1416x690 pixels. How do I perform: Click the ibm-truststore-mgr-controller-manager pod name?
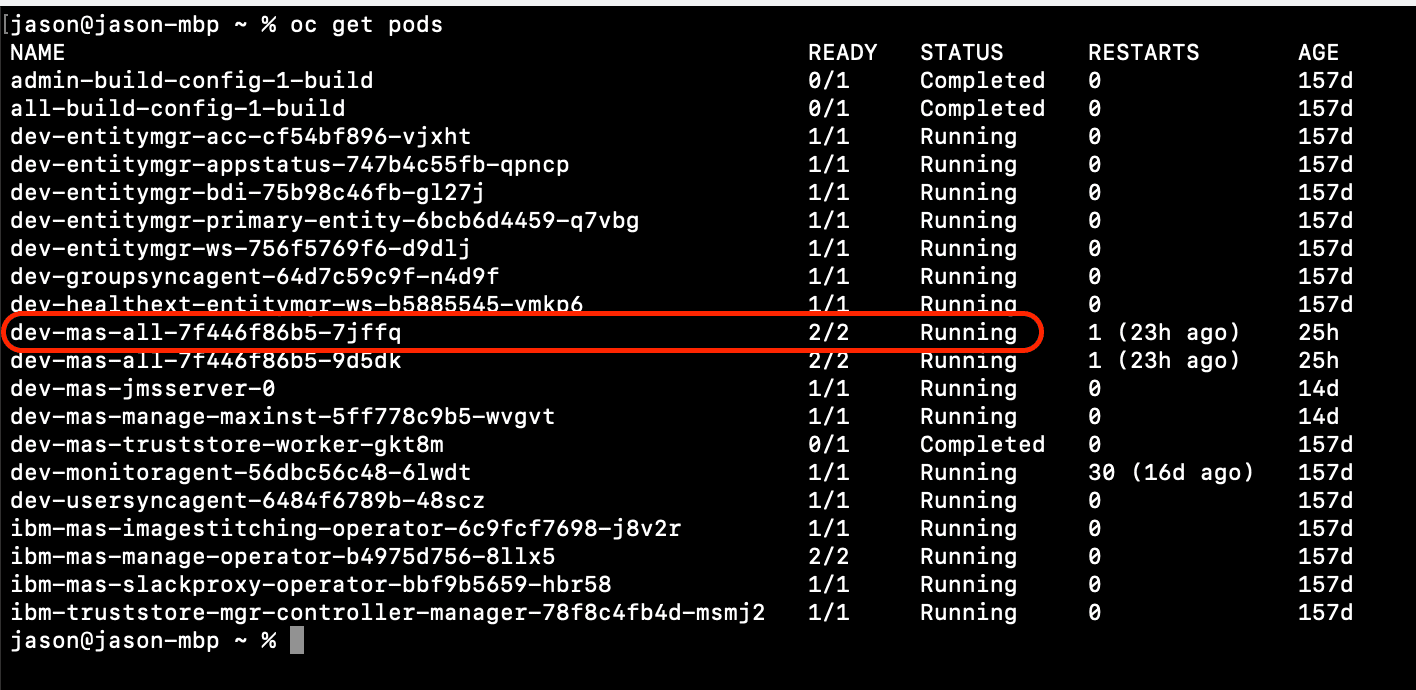[x=388, y=613]
